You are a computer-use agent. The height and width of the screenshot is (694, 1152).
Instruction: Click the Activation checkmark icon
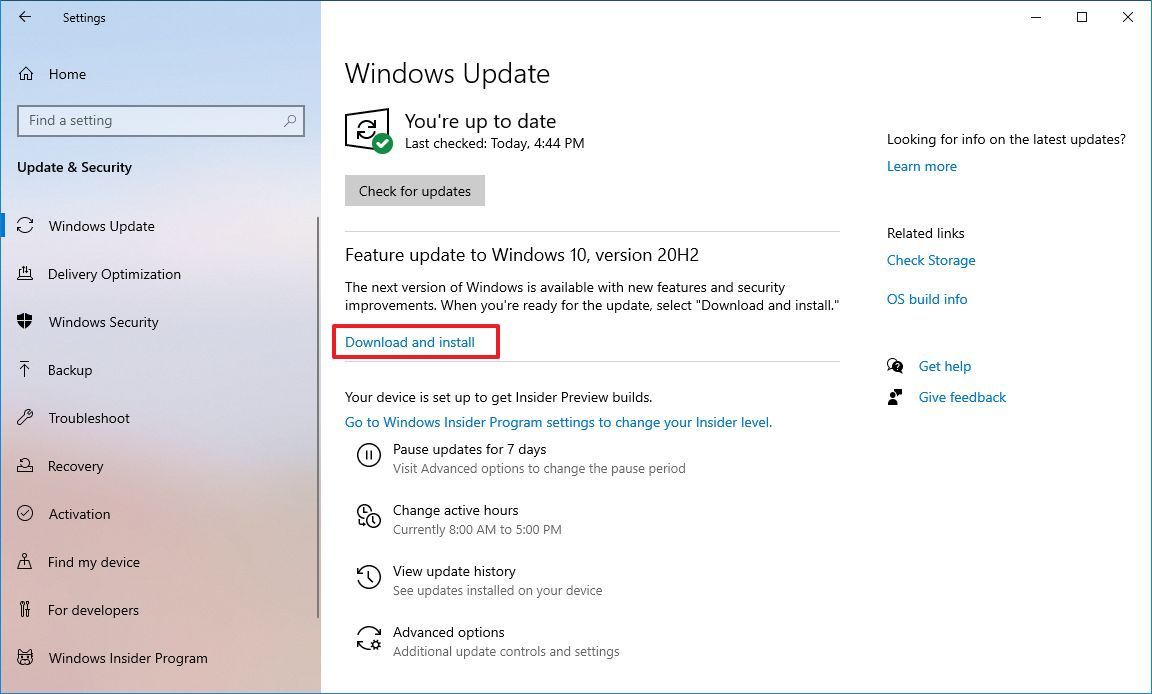pyautogui.click(x=24, y=514)
